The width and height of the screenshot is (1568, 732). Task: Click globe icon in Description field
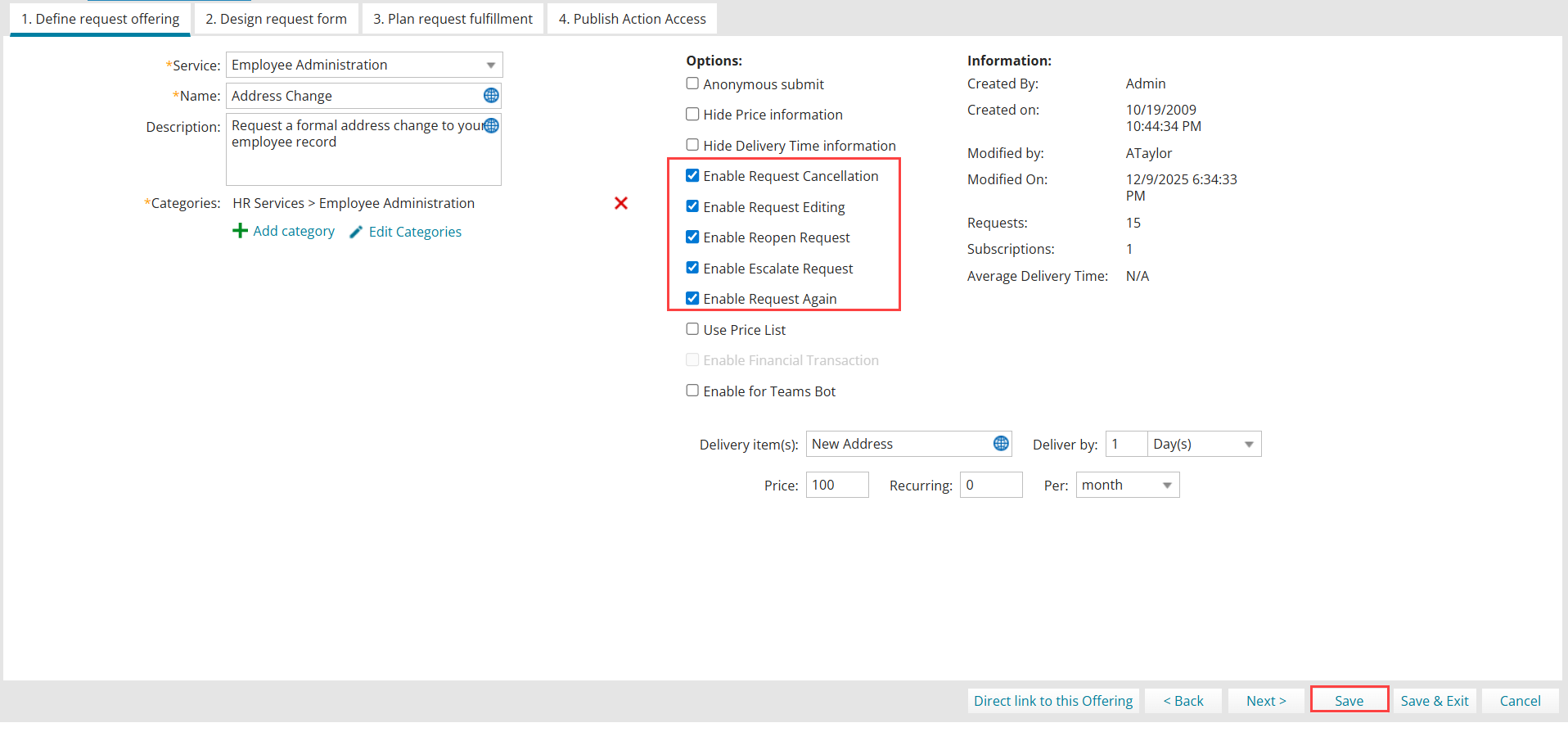pos(491,125)
